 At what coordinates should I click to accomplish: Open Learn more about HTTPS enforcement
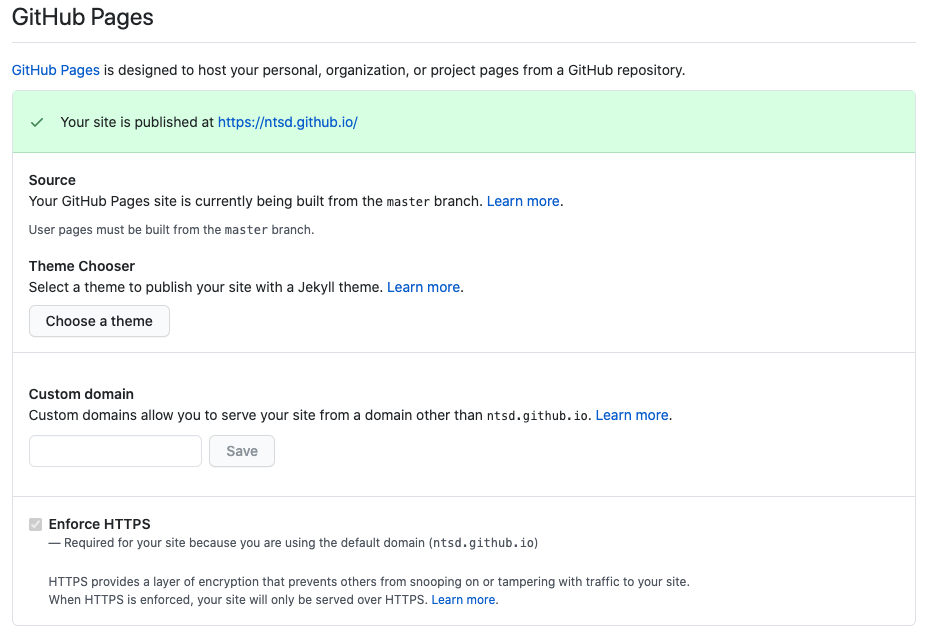(463, 599)
